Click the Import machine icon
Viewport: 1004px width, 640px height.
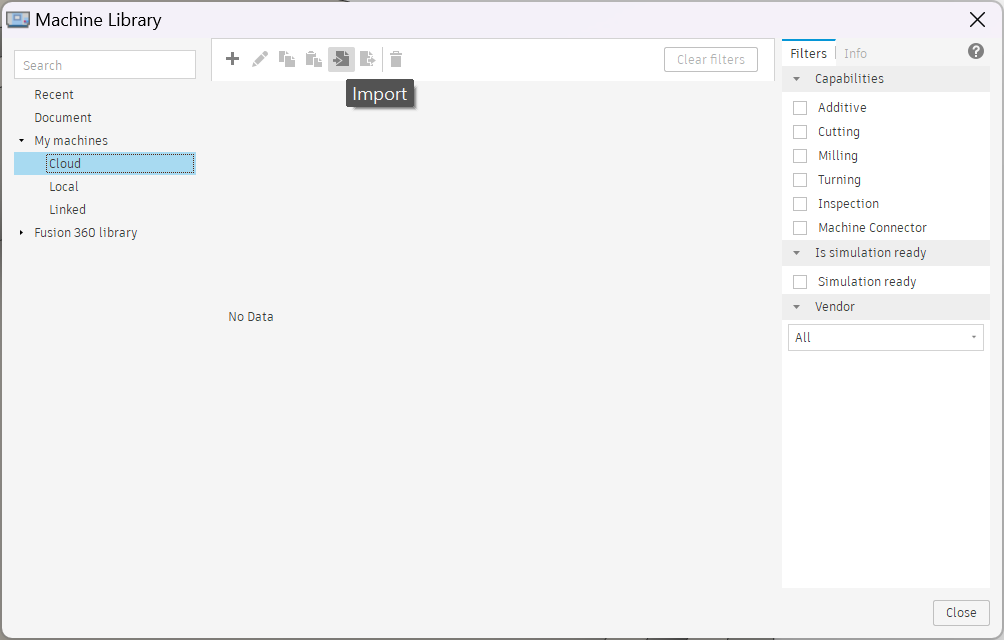click(341, 59)
